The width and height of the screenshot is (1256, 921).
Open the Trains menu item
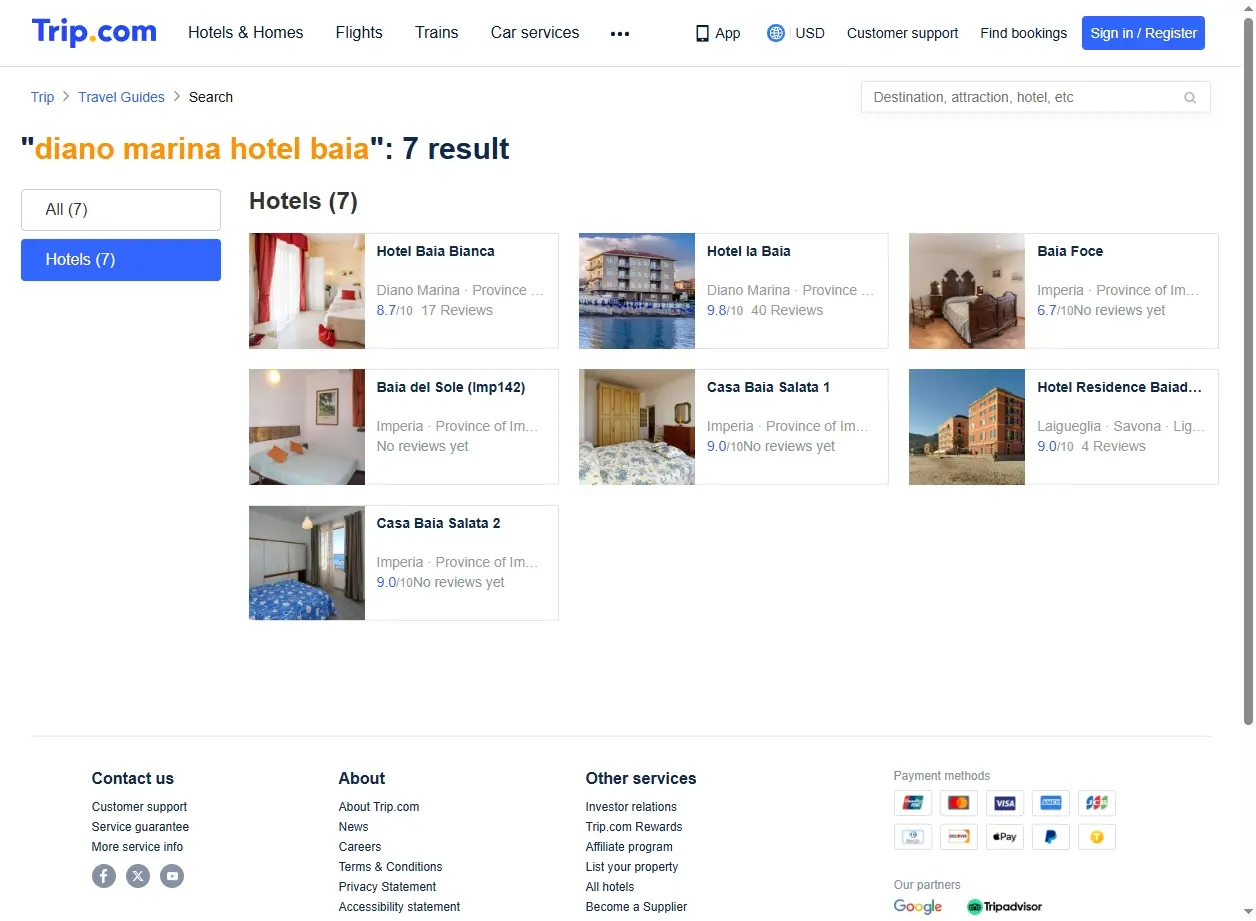[437, 32]
